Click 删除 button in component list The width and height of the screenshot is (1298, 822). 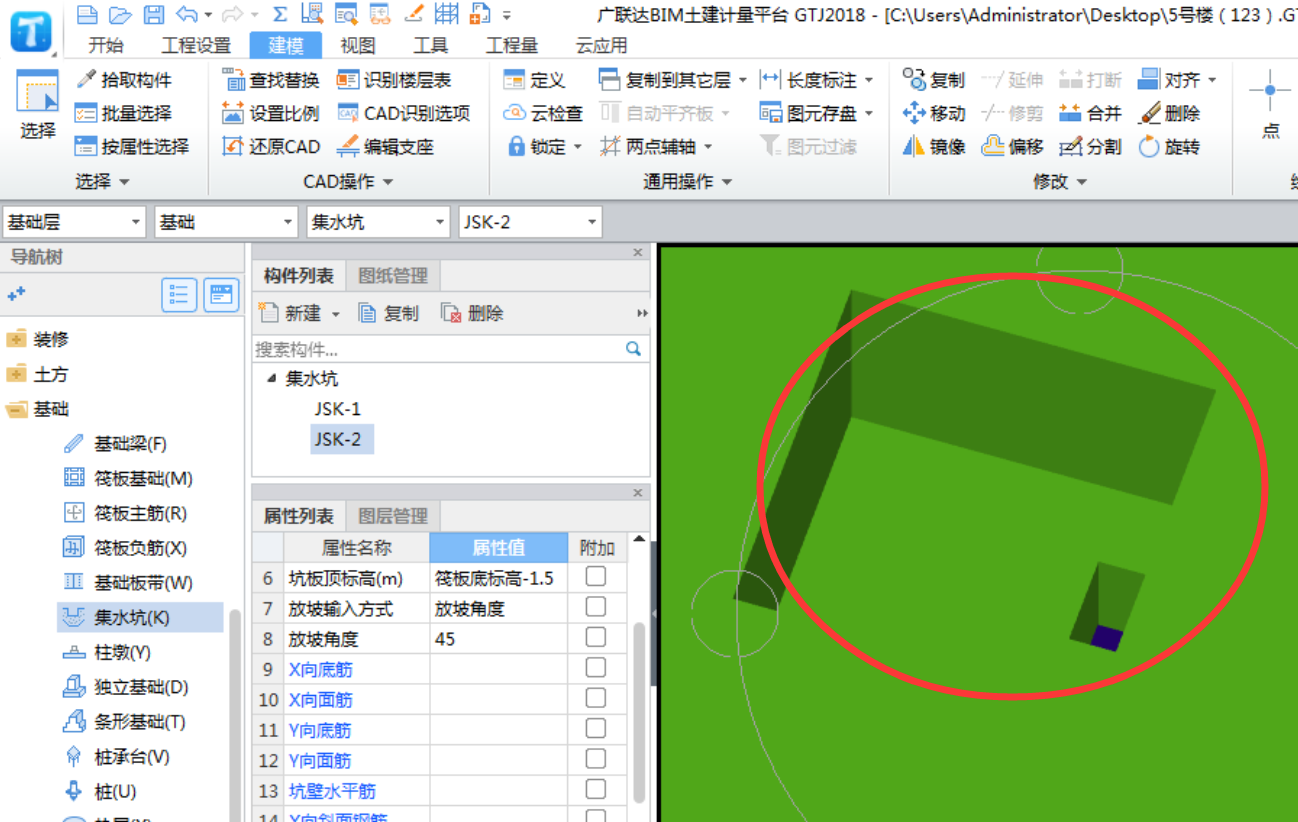click(x=473, y=314)
